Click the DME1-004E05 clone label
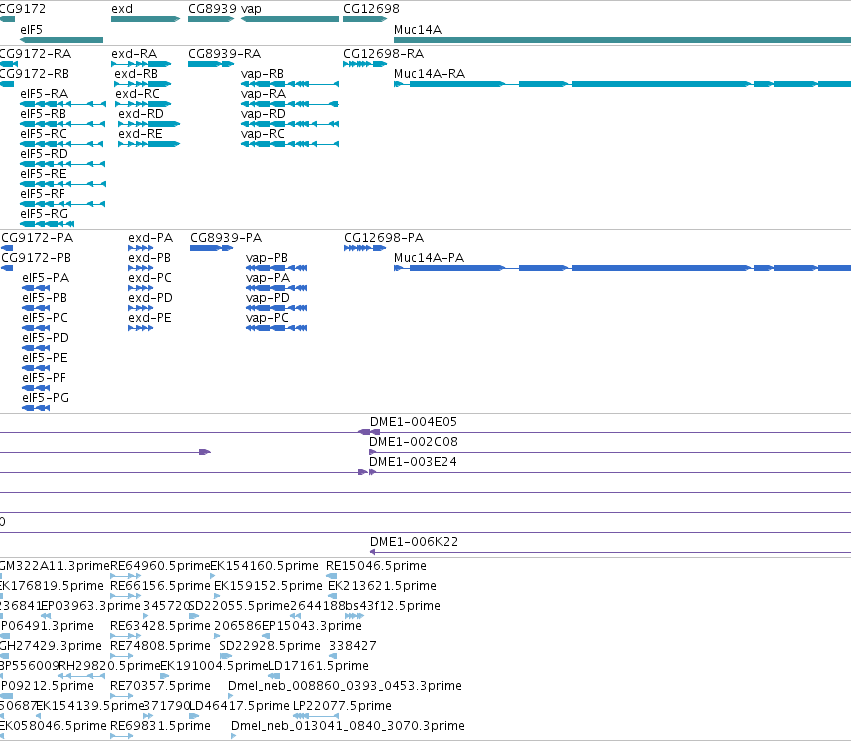 (x=414, y=422)
